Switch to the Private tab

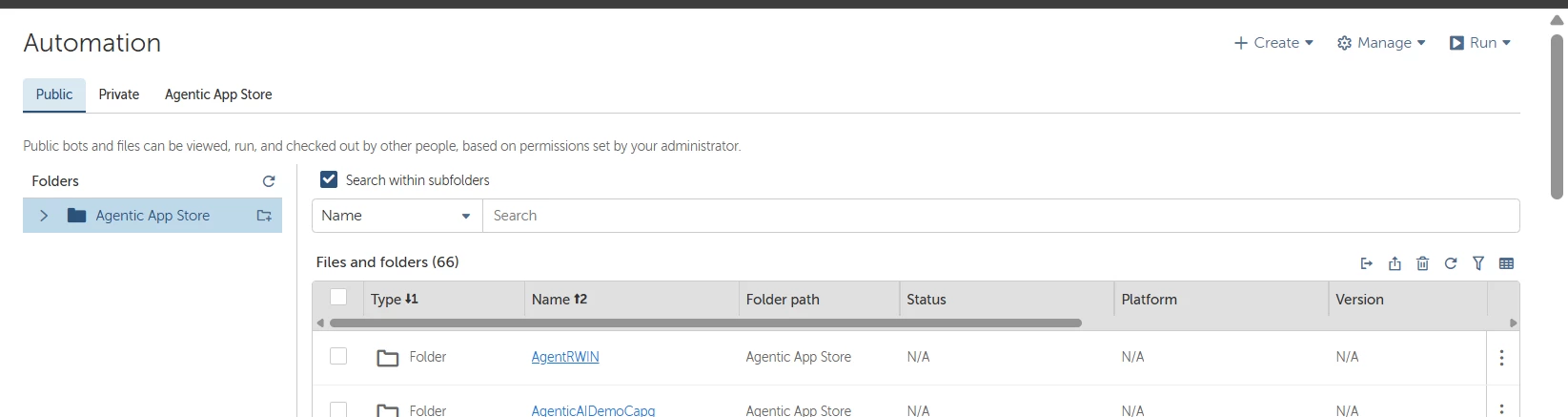pyautogui.click(x=119, y=94)
